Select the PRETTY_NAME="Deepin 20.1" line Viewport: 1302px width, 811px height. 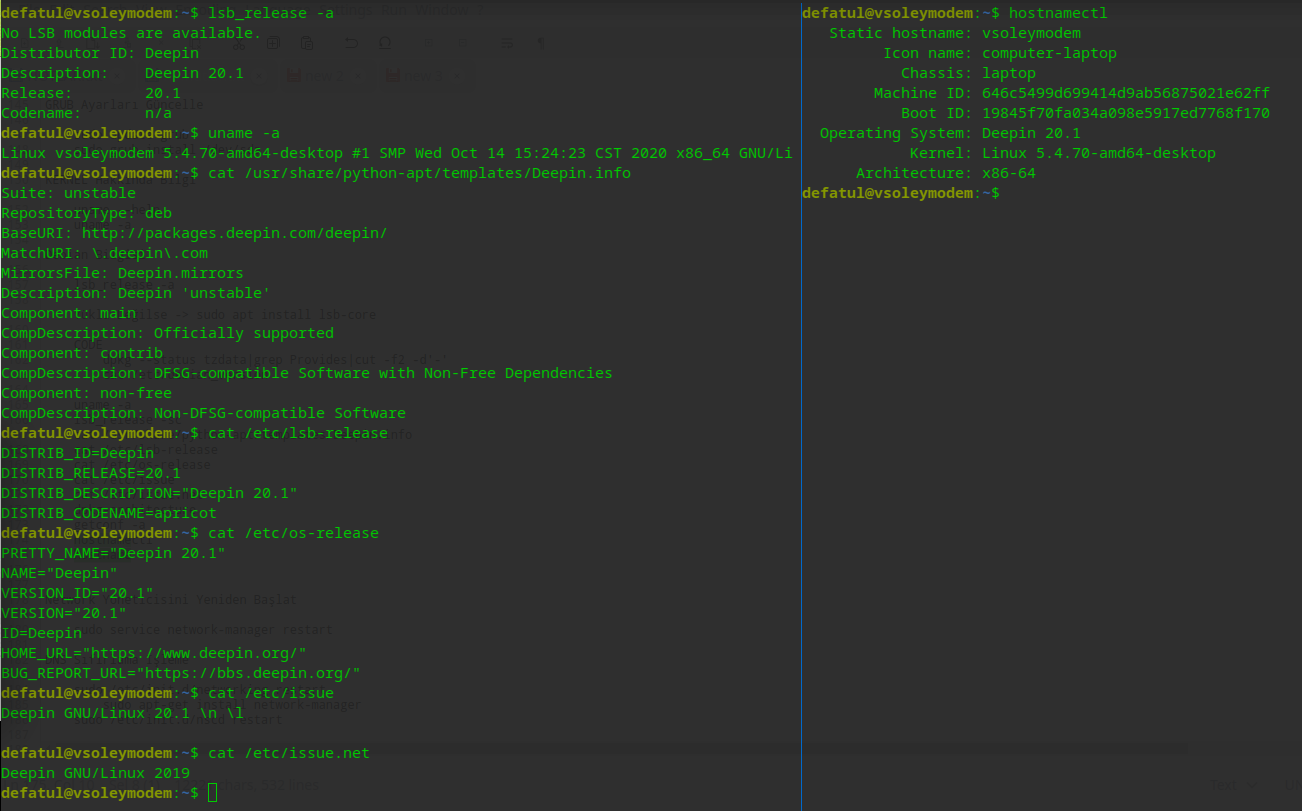click(x=113, y=553)
